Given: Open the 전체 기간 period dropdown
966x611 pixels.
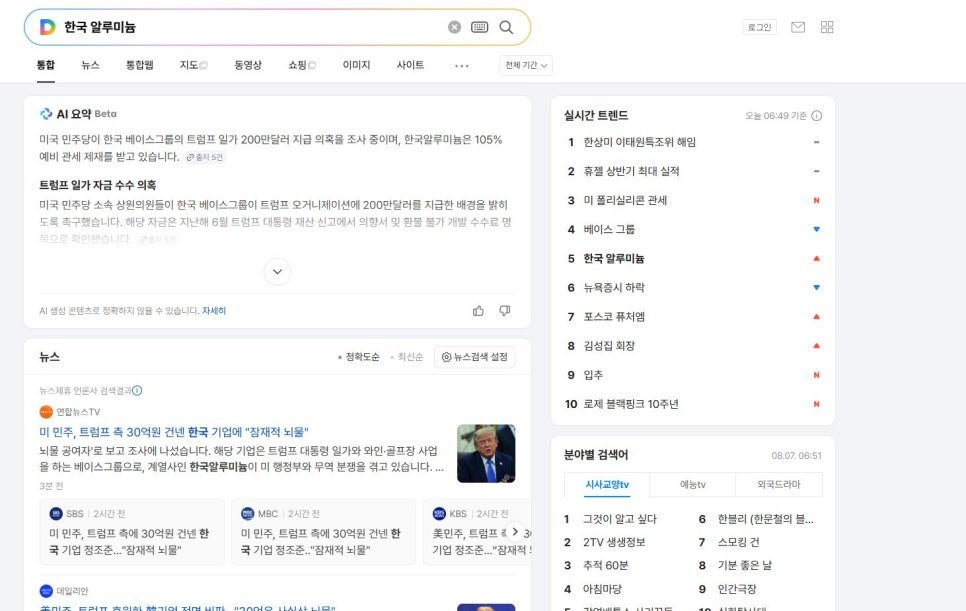Looking at the screenshot, I should (x=526, y=65).
